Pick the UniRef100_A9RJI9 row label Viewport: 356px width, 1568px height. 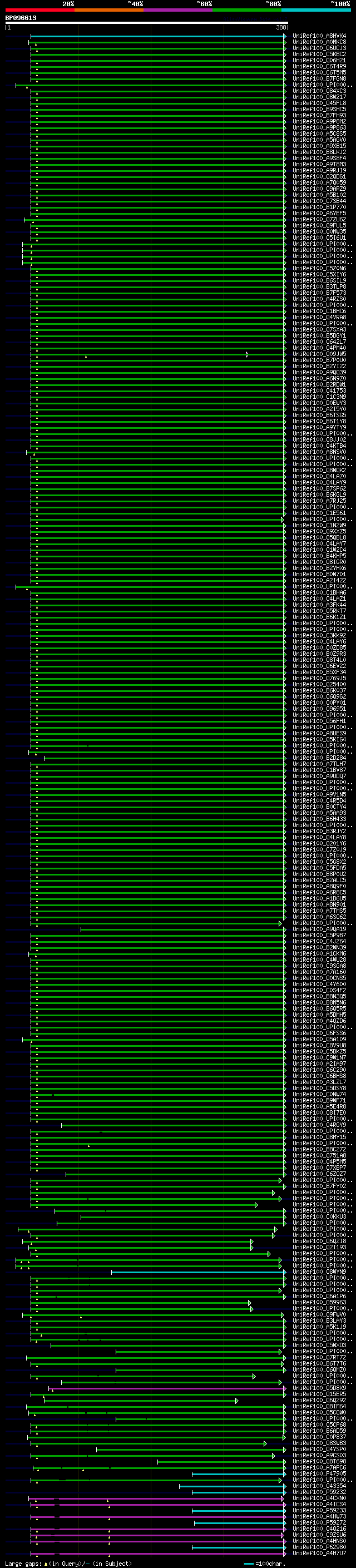pos(319,170)
